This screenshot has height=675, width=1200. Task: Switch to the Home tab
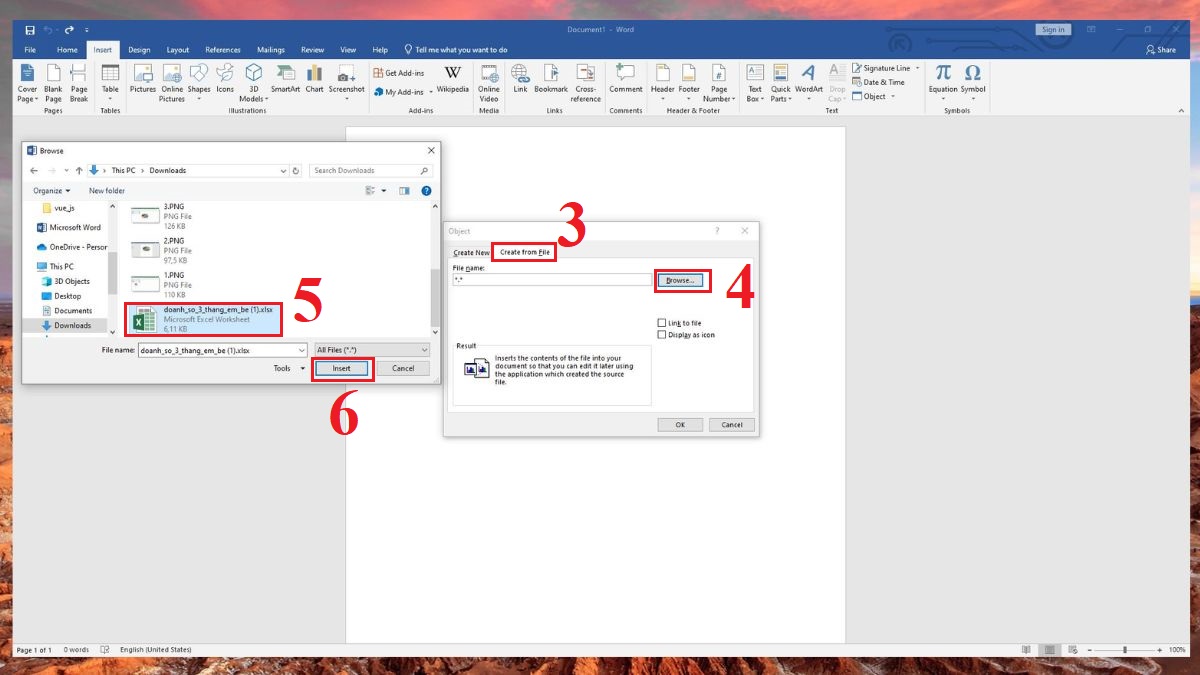click(x=67, y=49)
